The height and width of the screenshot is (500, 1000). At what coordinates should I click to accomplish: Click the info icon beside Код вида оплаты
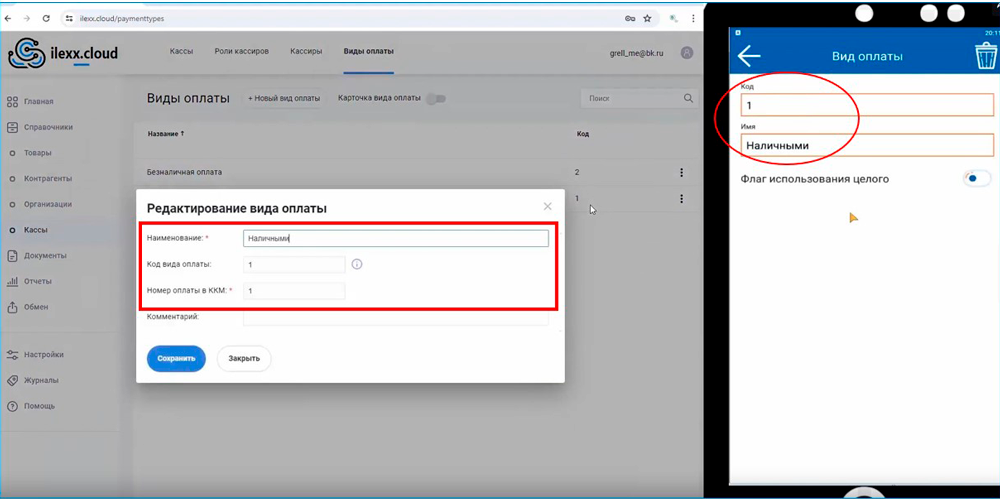(356, 265)
